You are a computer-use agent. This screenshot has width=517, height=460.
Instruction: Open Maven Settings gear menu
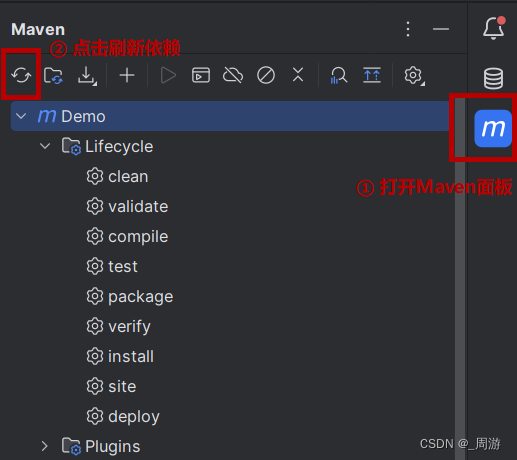pos(414,76)
